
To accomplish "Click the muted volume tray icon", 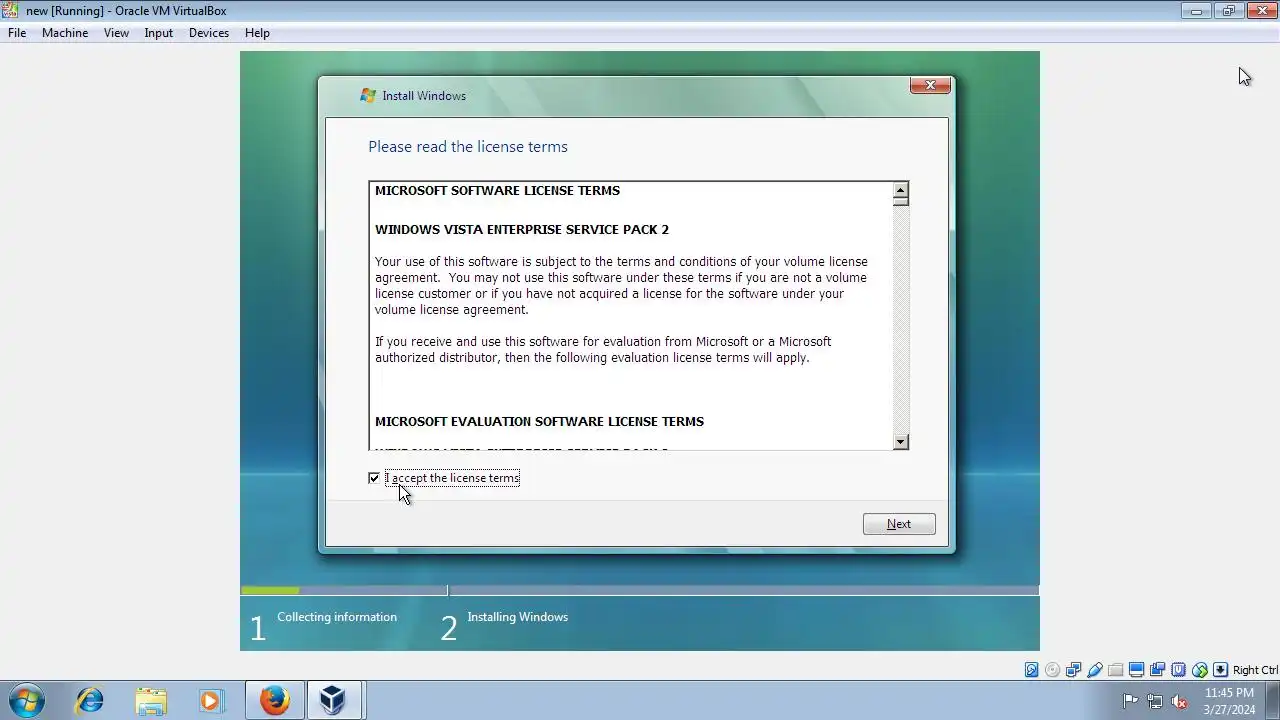I will [1179, 701].
